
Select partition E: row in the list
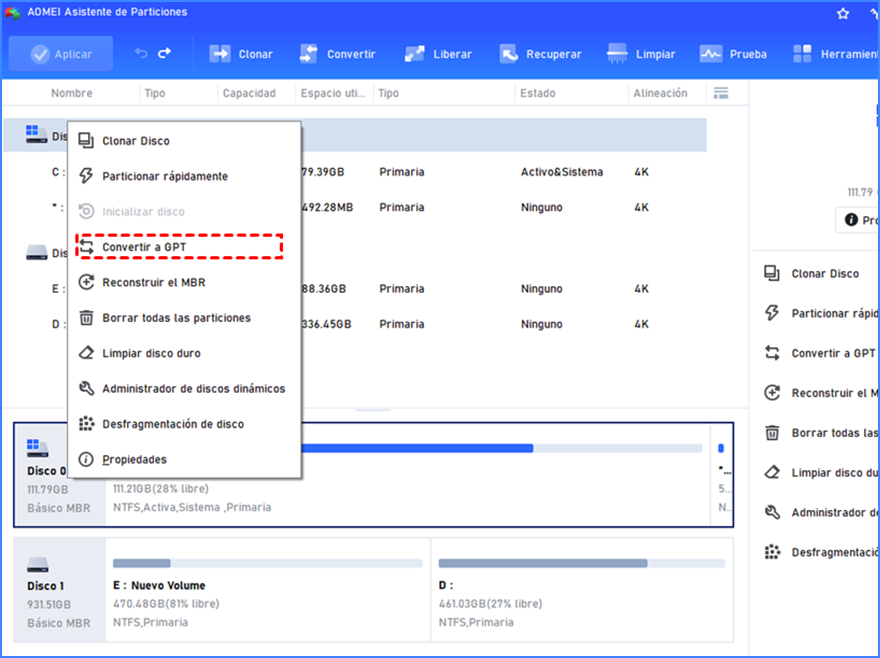coord(355,289)
